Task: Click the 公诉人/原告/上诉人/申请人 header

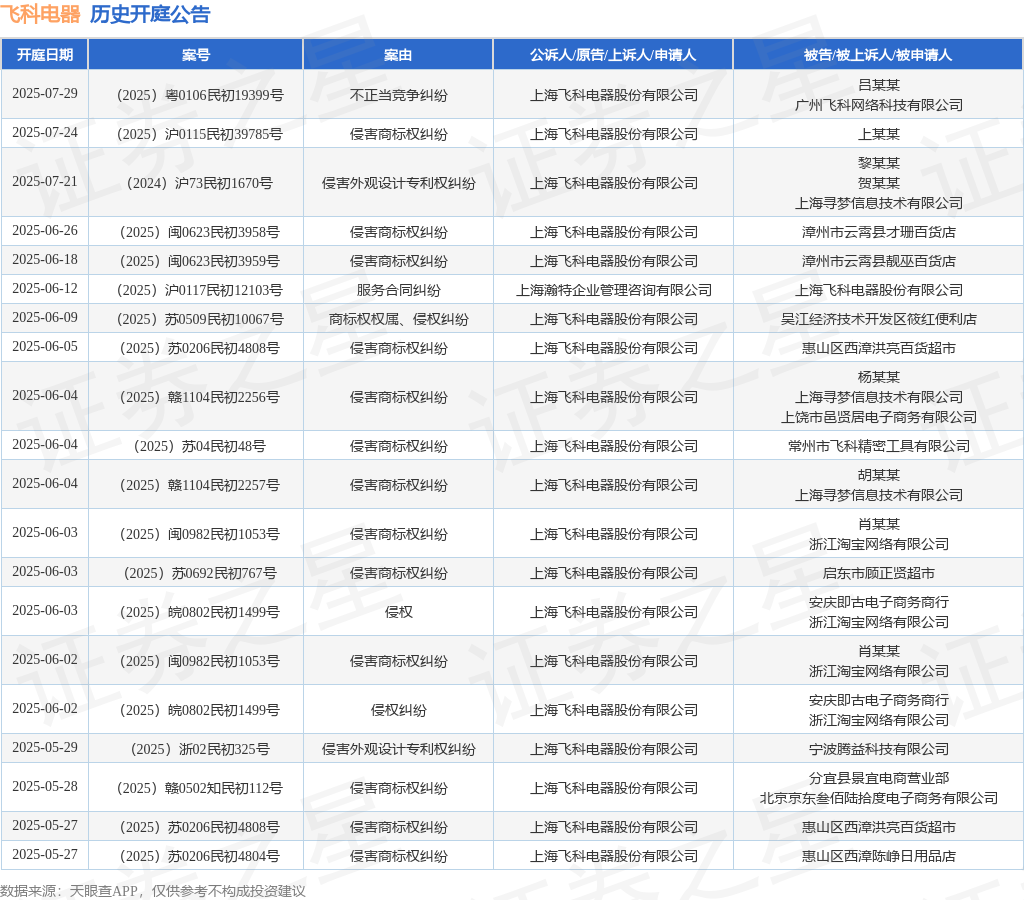Action: tap(613, 55)
